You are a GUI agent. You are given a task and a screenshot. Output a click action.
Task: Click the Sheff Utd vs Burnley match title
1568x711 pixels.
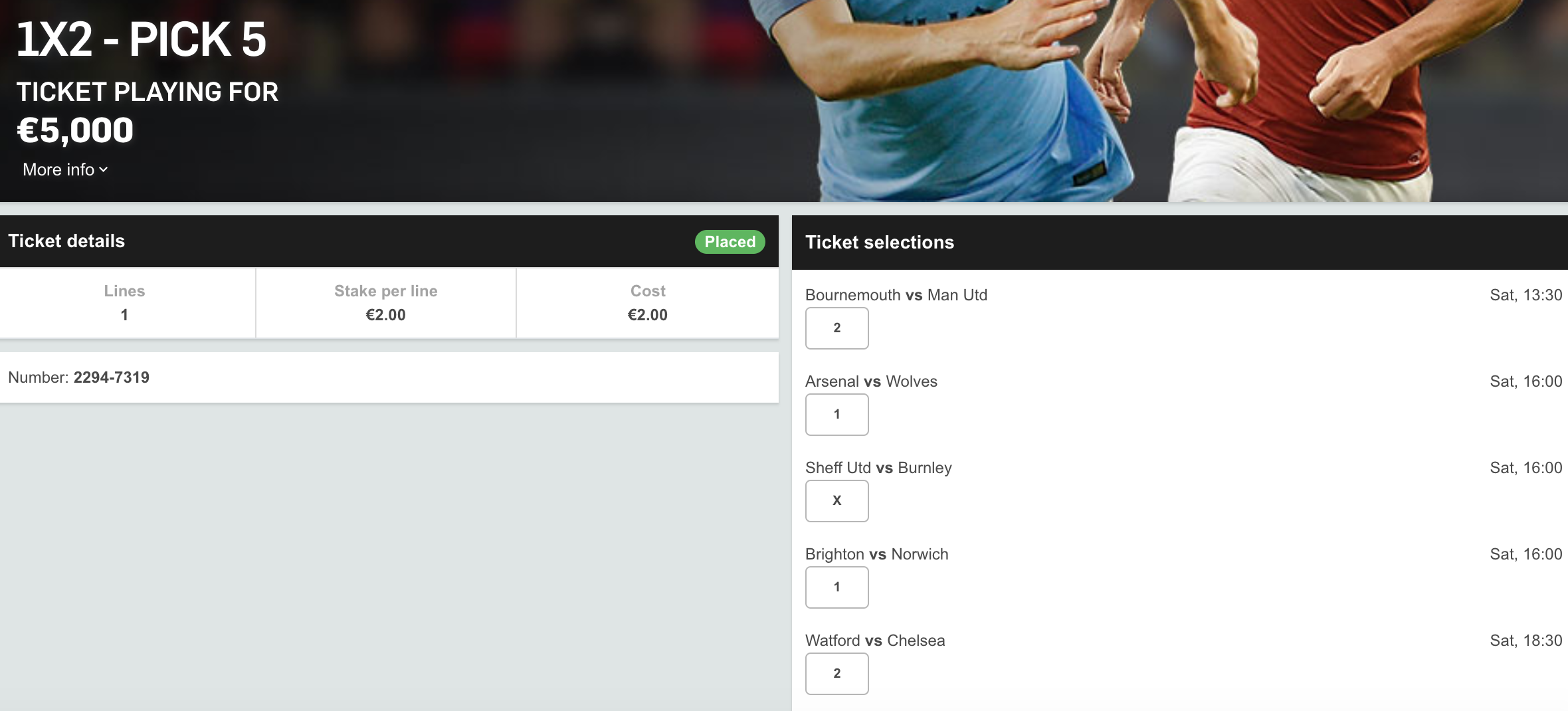click(x=878, y=468)
